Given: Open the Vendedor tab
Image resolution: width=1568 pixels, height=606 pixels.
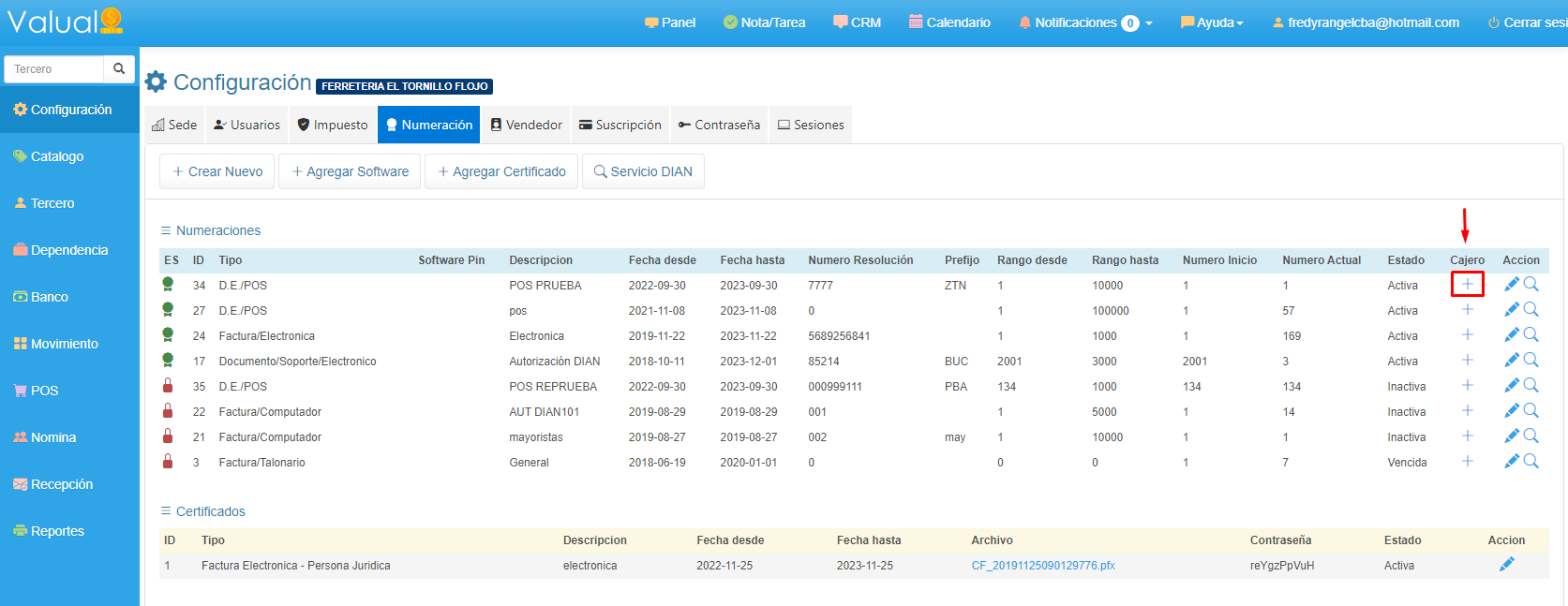Looking at the screenshot, I should (526, 125).
